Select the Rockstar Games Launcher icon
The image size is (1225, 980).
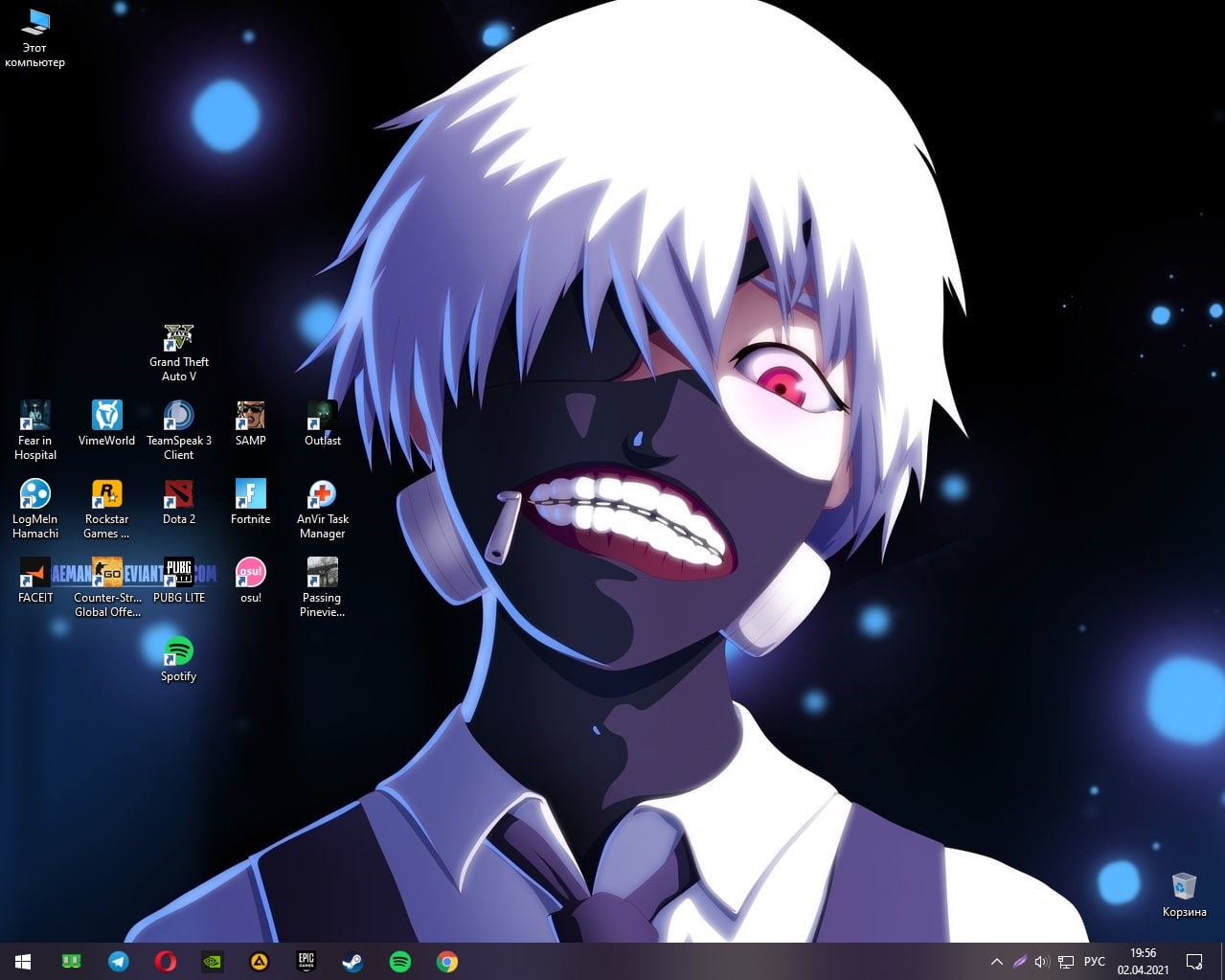click(106, 510)
